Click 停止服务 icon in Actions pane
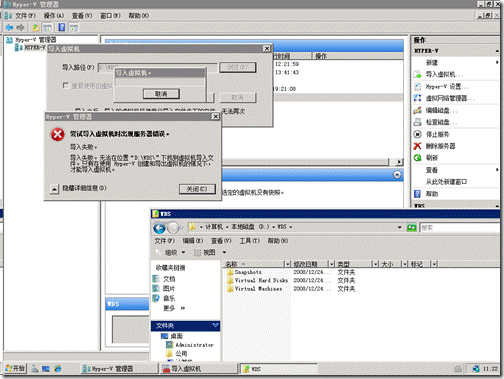This screenshot has width=504, height=379. click(x=417, y=134)
